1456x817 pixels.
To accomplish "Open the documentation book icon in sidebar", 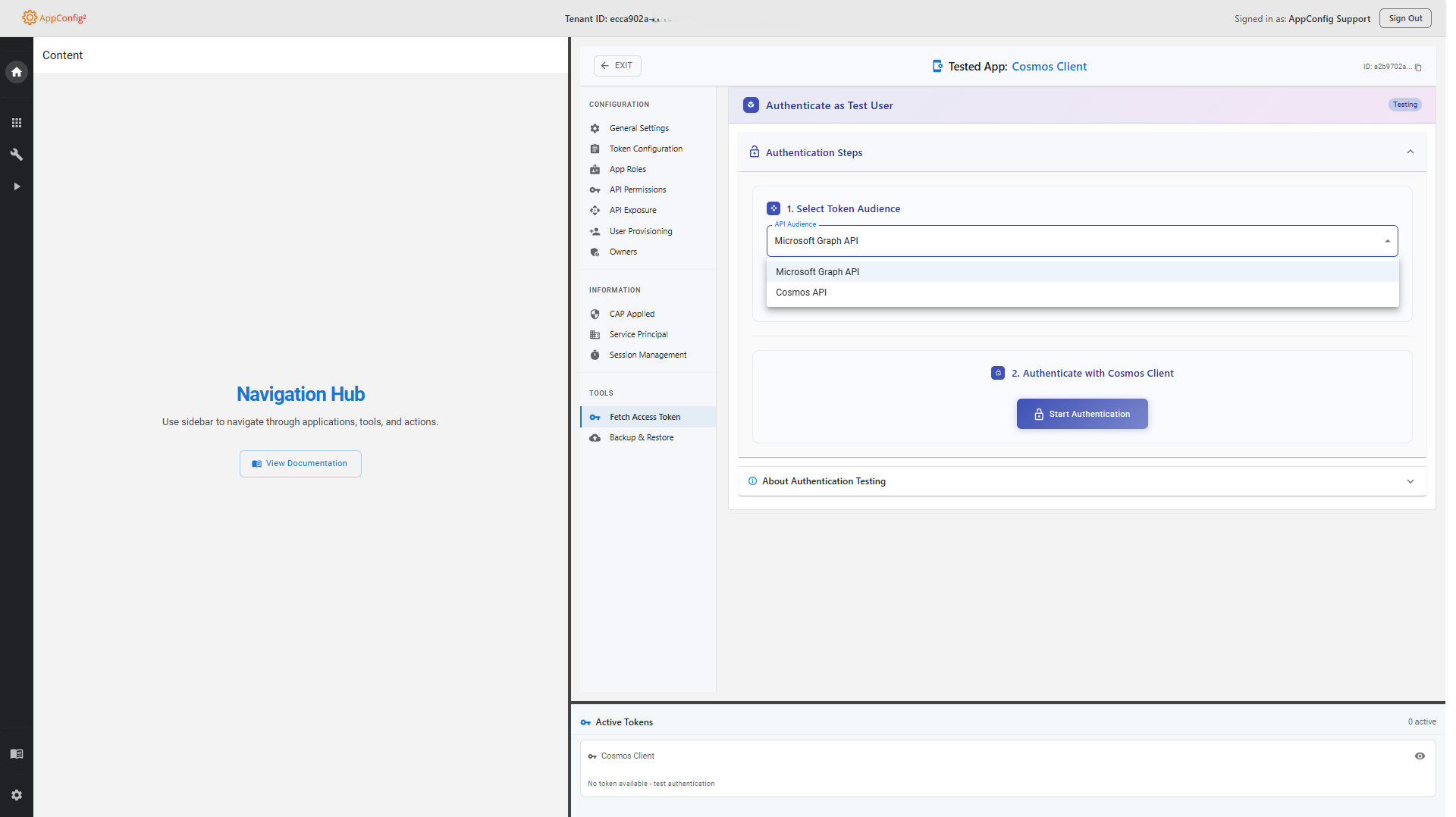I will tap(17, 754).
